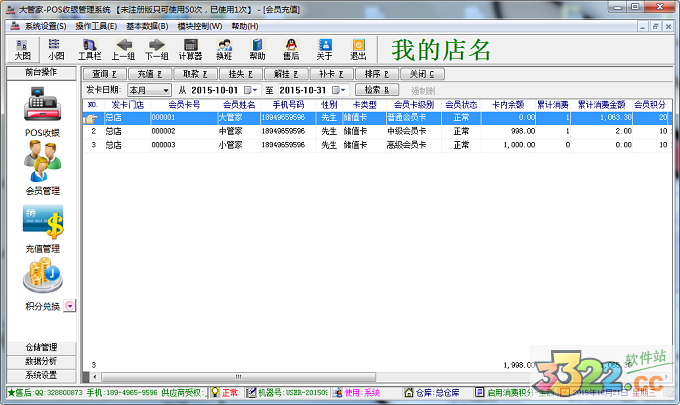The image size is (680, 405).
Task: Expand sidebar list arrow beside 积分兑换
Action: click(70, 306)
